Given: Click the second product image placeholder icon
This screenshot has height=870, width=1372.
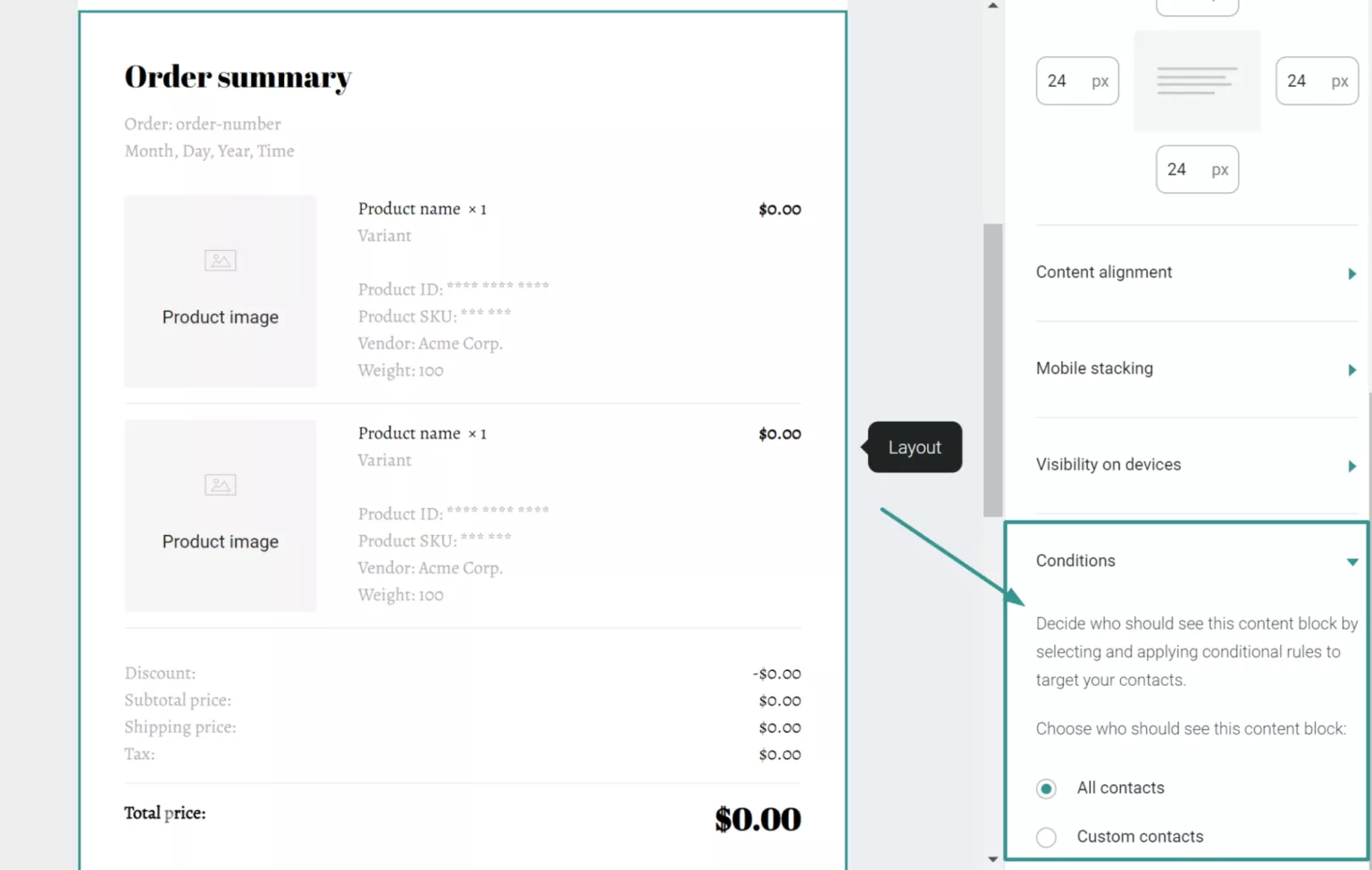Looking at the screenshot, I should (x=220, y=485).
